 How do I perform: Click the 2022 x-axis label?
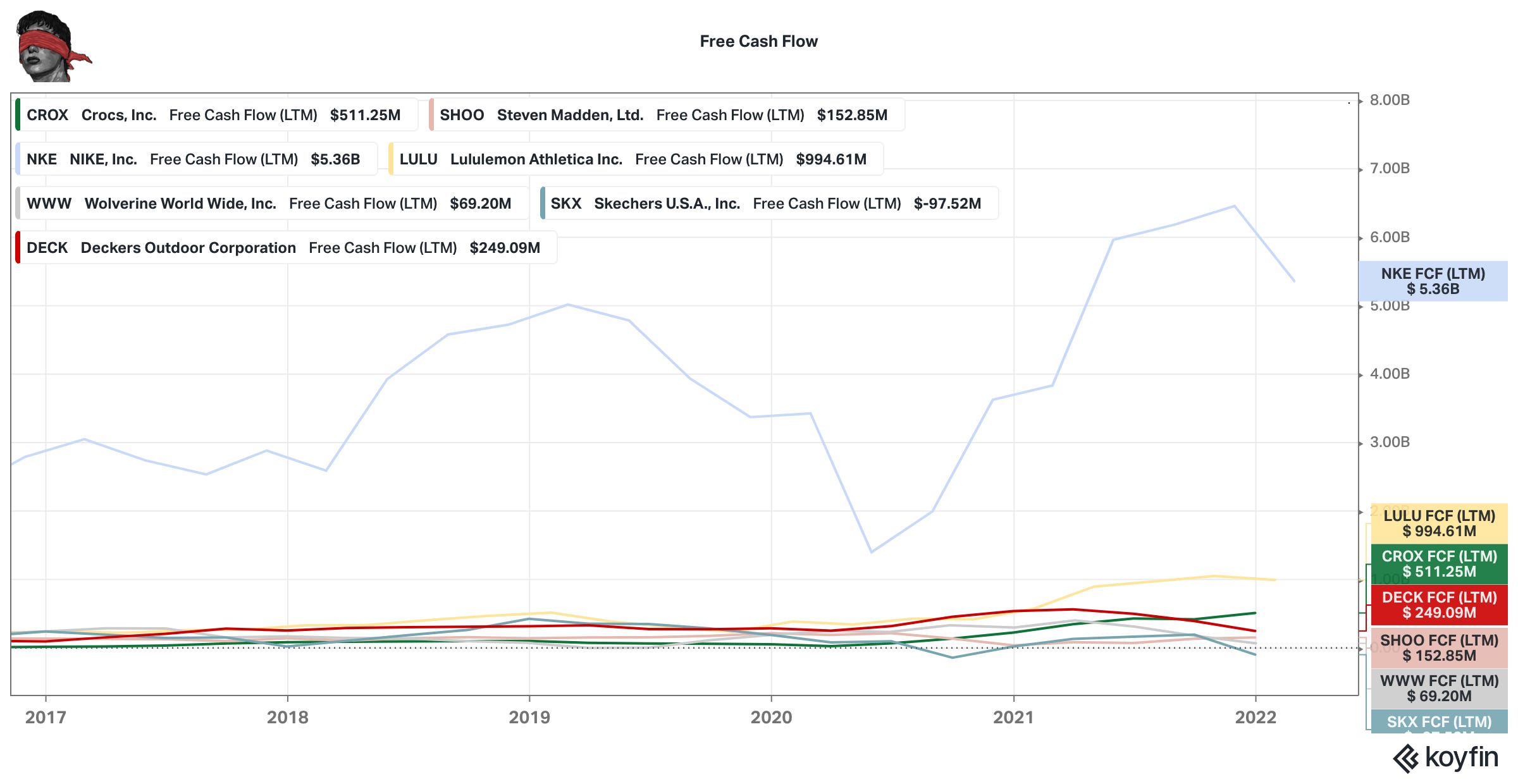pos(1256,718)
